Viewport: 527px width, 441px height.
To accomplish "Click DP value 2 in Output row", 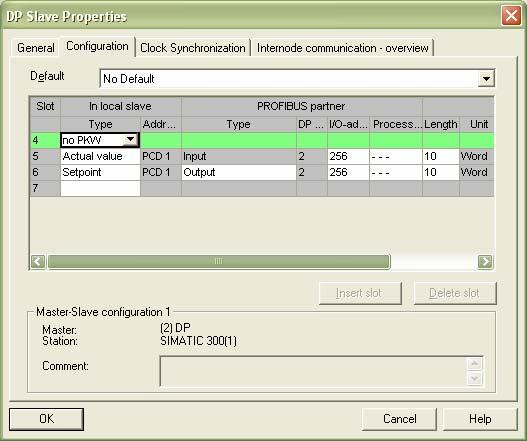I will [x=312, y=172].
